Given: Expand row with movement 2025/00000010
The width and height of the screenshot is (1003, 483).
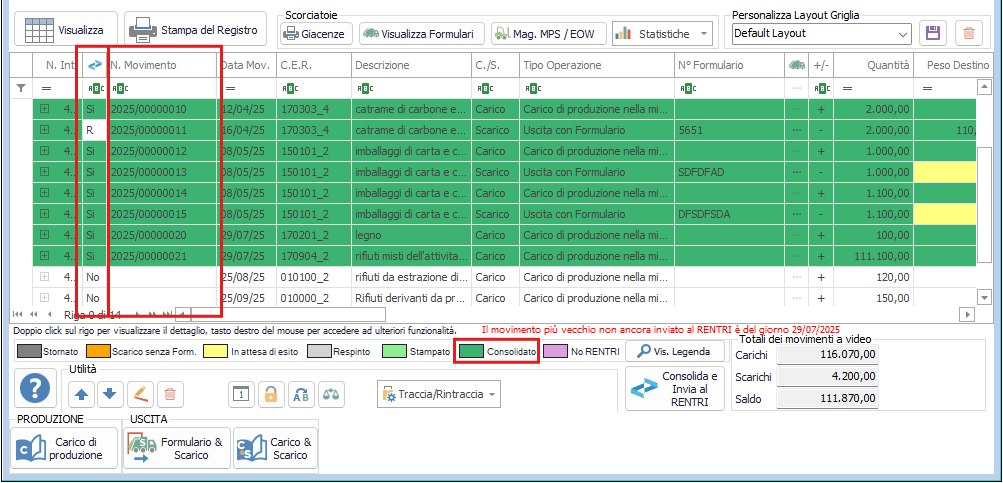Looking at the screenshot, I should point(44,108).
